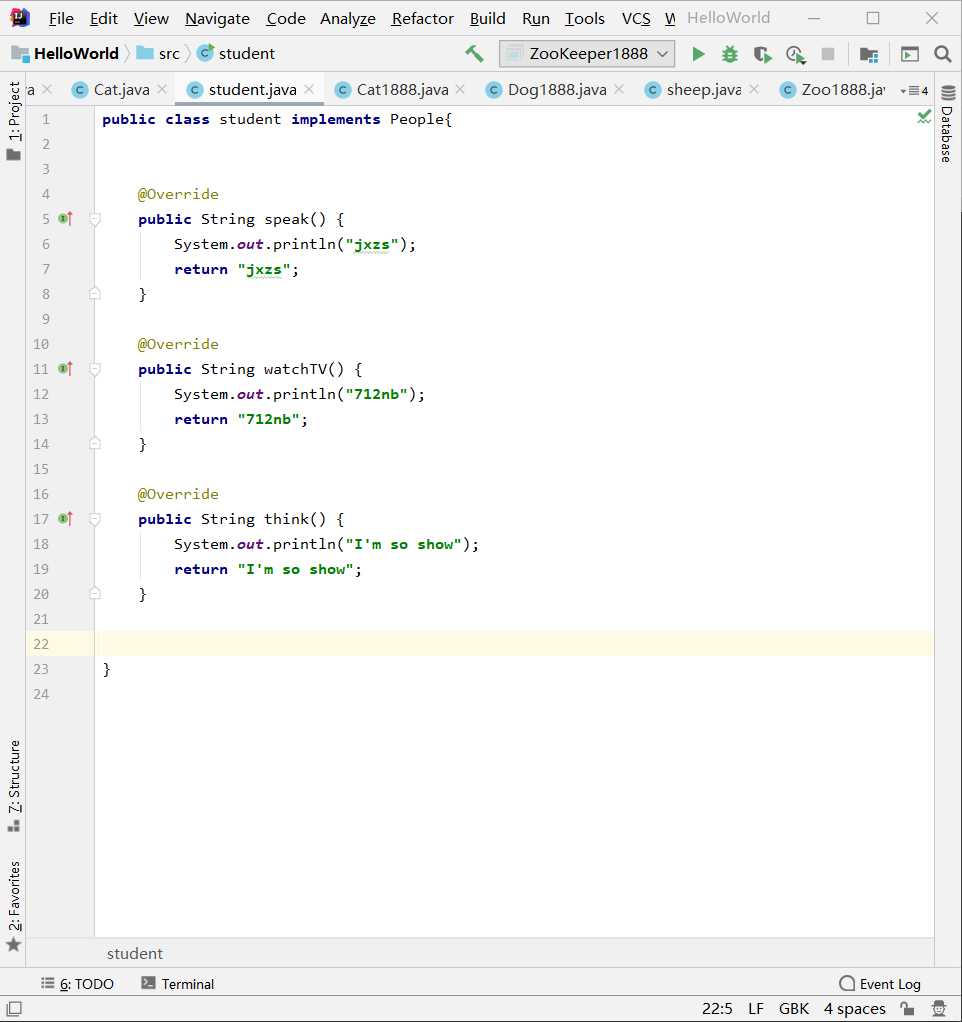Open the Navigate menu

tap(217, 19)
